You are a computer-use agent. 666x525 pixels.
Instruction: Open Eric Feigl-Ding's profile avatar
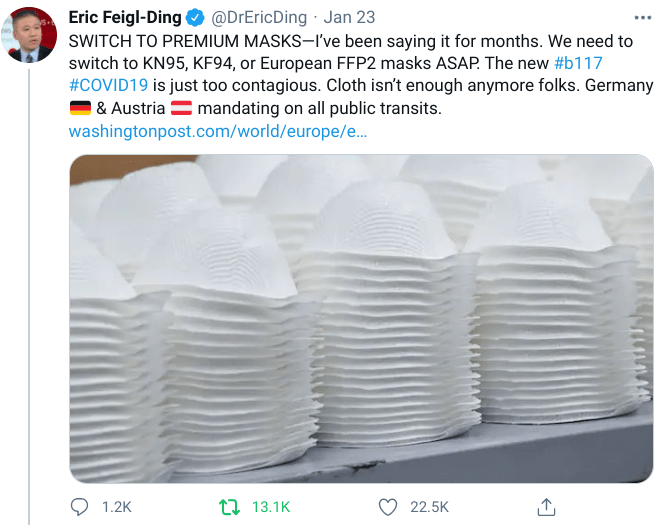point(32,34)
